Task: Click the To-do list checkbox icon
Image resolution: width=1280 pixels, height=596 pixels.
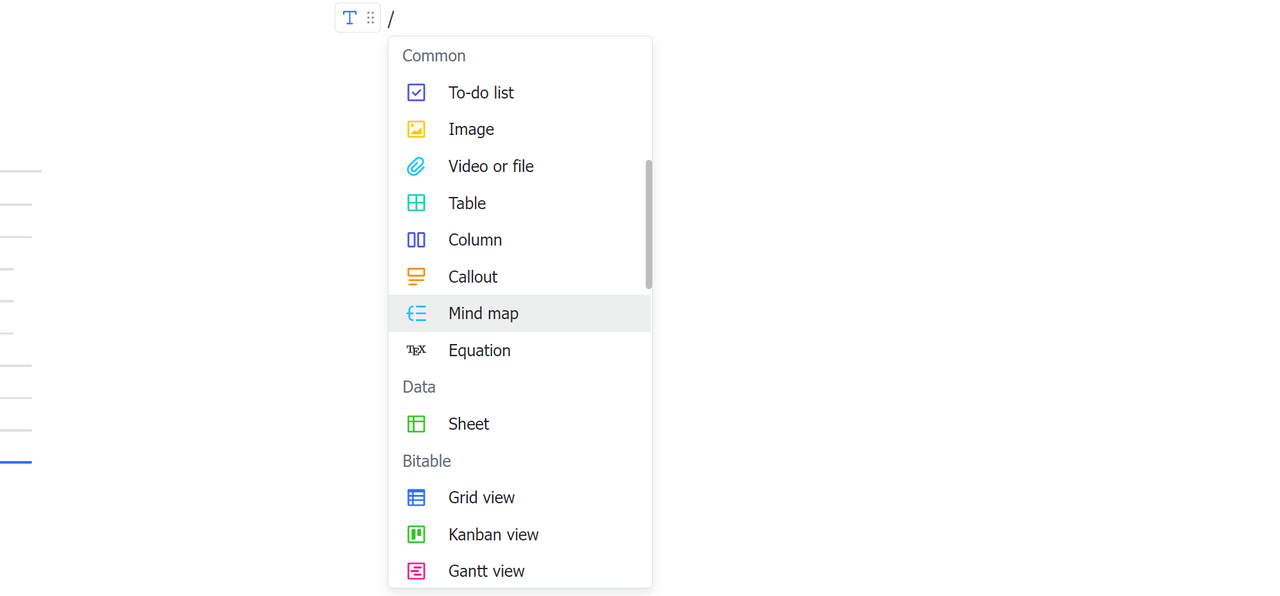Action: (x=416, y=93)
